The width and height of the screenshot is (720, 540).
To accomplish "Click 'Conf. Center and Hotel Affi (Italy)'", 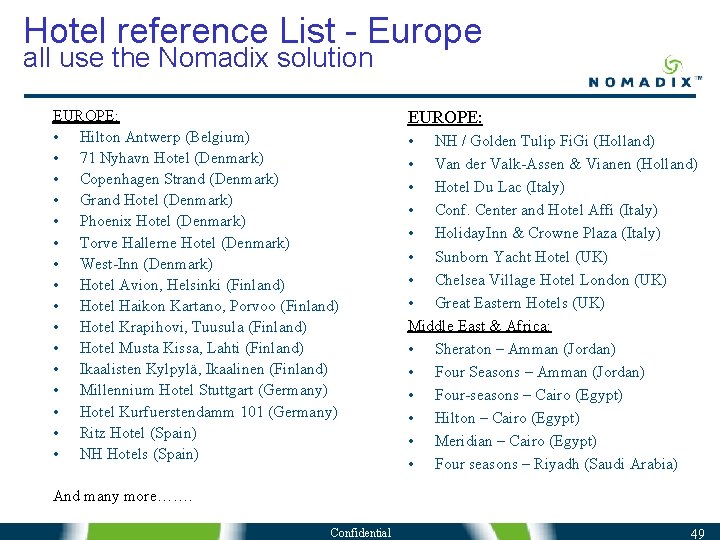I will (546, 210).
